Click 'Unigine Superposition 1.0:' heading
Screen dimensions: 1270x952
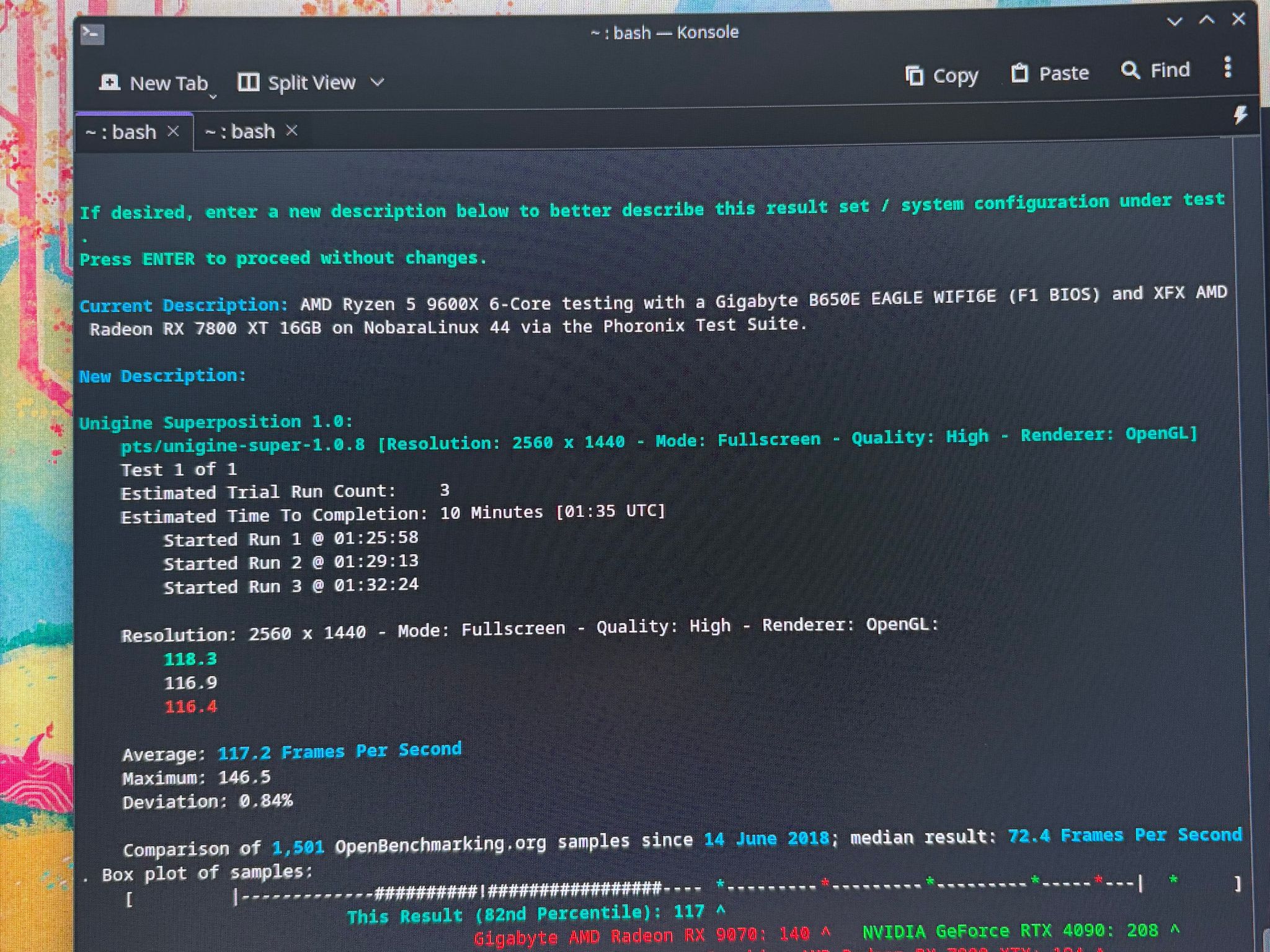216,422
